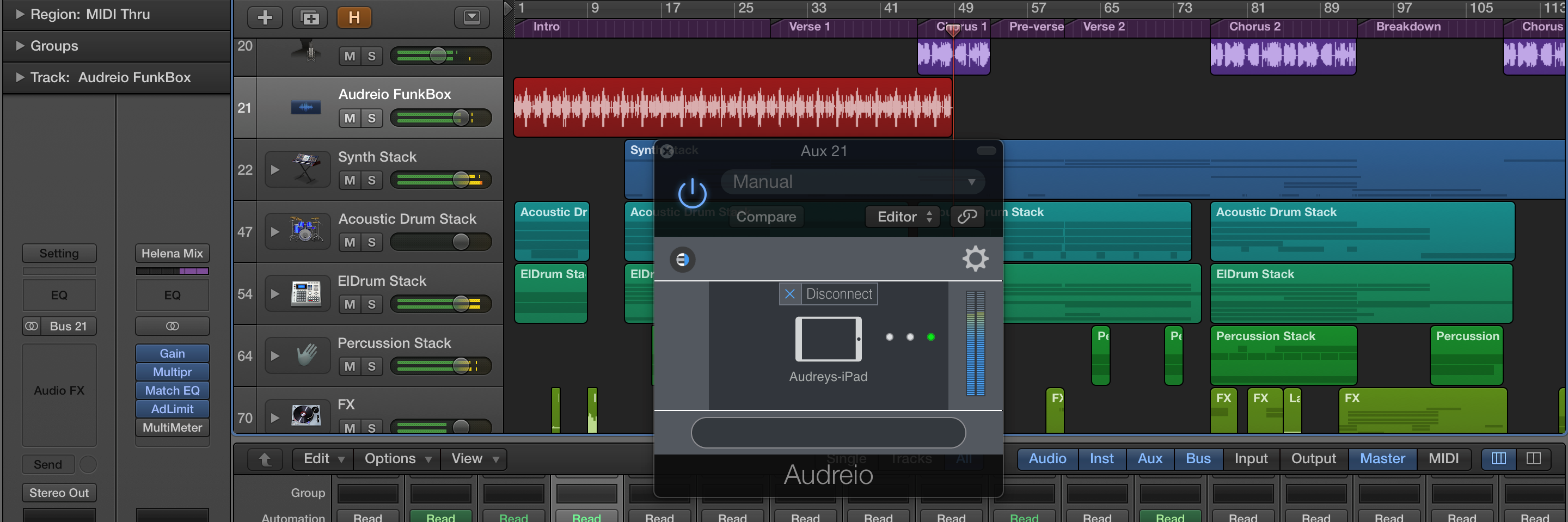
Task: Expand the Synth Stack track stack
Action: [x=275, y=170]
